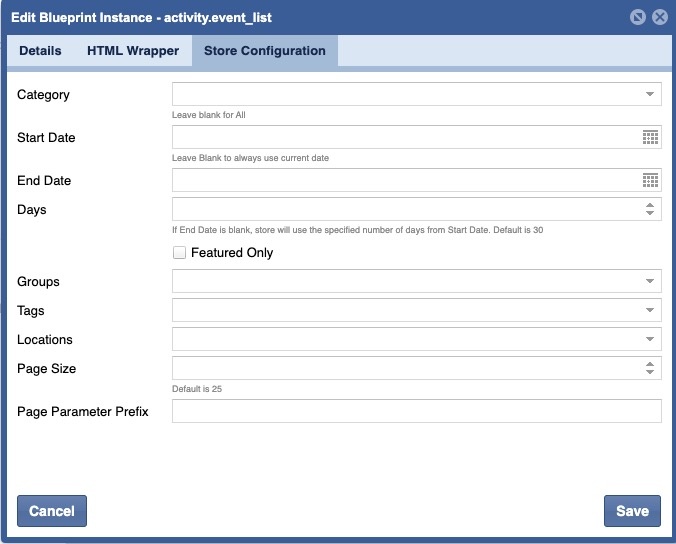Viewport: 676px width, 544px height.
Task: Select the Store Configuration tab
Action: pyautogui.click(x=265, y=51)
